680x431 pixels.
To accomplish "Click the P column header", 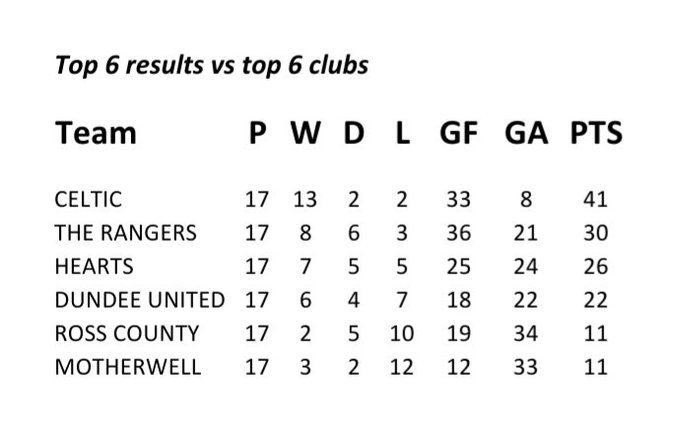I will [257, 133].
